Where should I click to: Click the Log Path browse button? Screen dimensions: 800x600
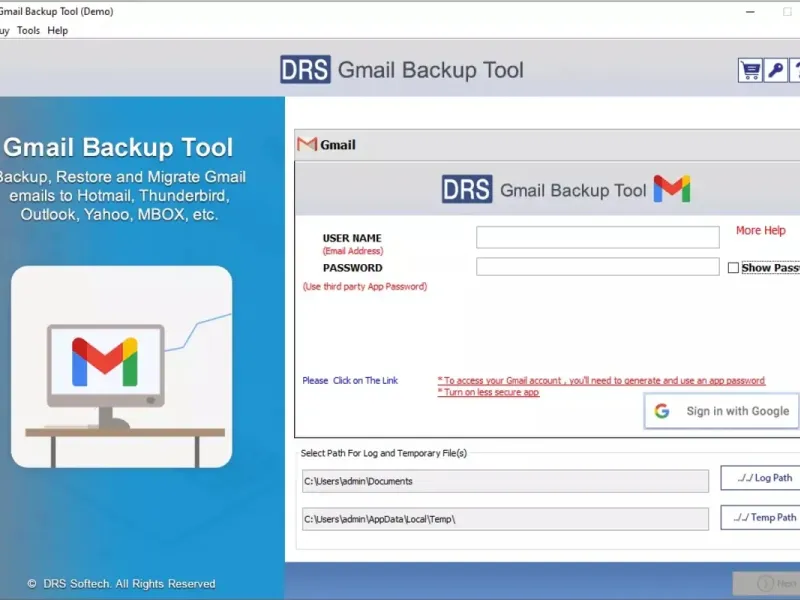[760, 478]
